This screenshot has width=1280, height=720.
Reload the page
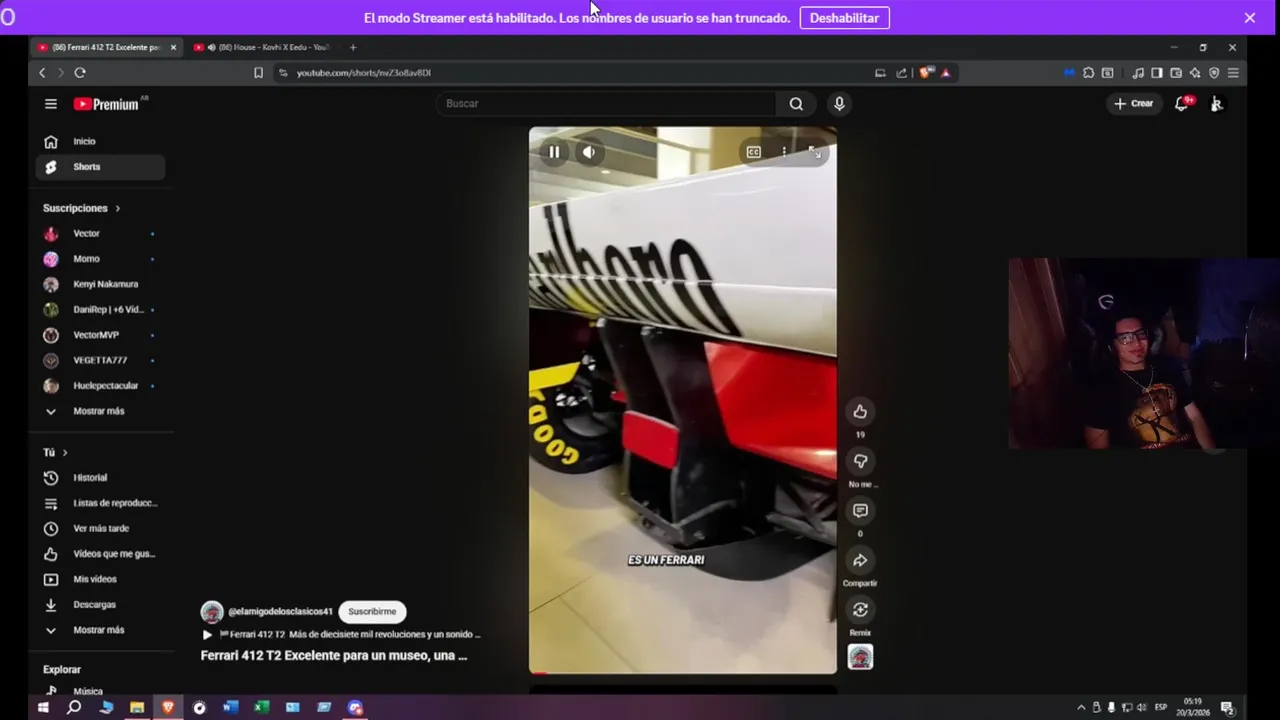80,73
